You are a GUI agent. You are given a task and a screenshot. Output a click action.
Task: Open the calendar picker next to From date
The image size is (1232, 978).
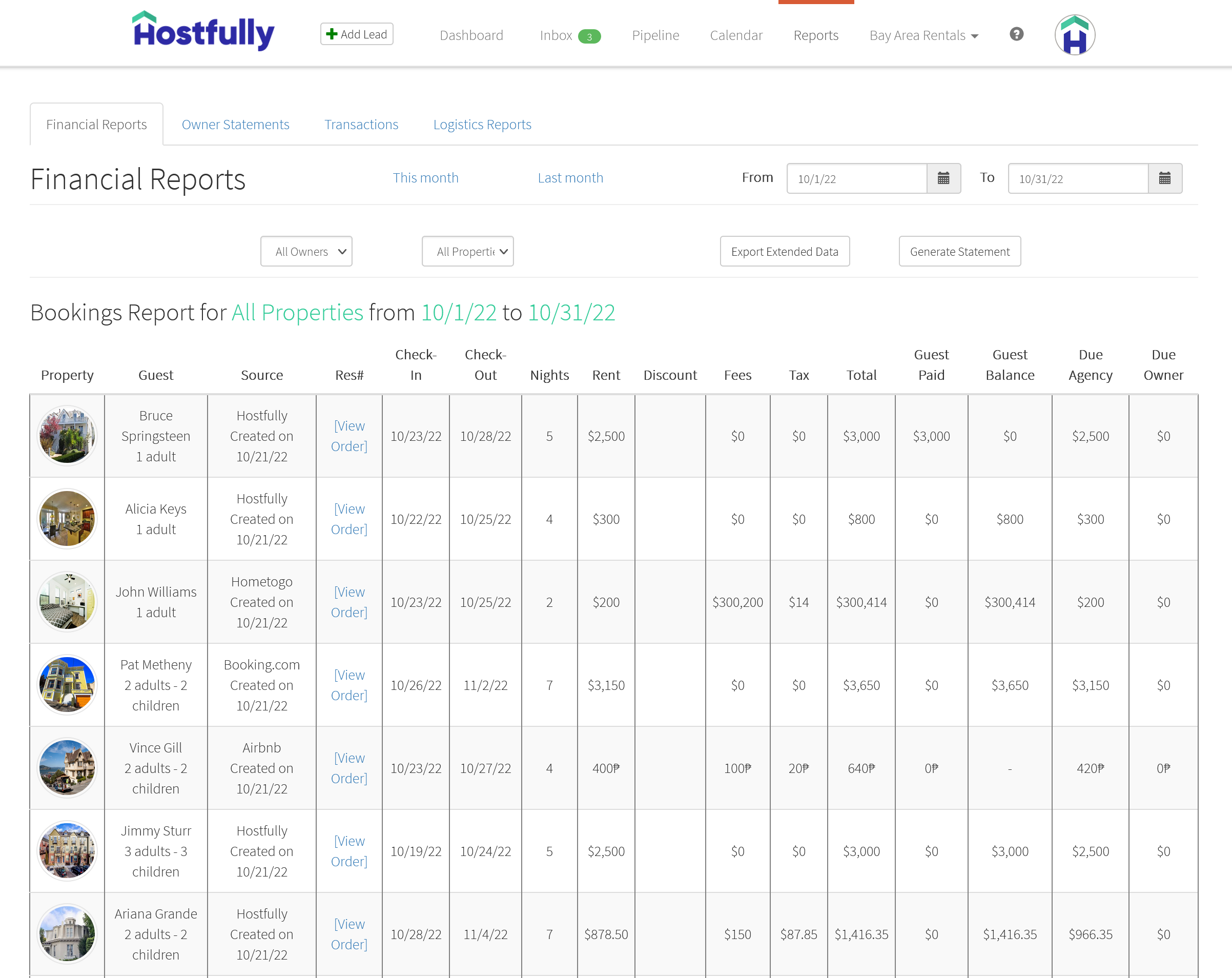point(943,178)
